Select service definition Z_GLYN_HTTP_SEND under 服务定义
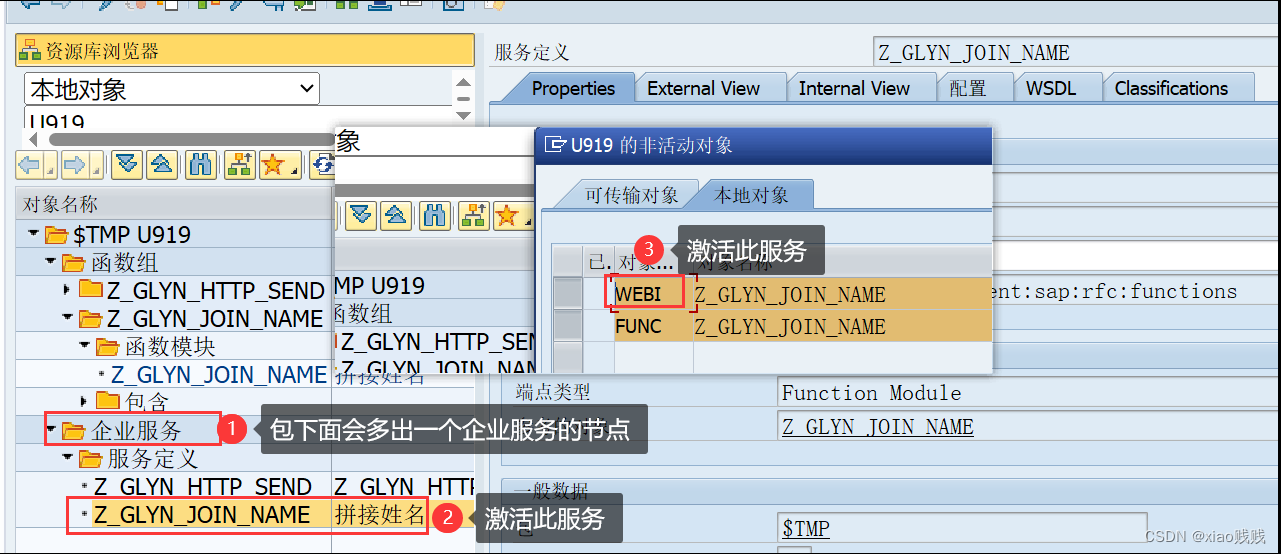 pos(203,487)
